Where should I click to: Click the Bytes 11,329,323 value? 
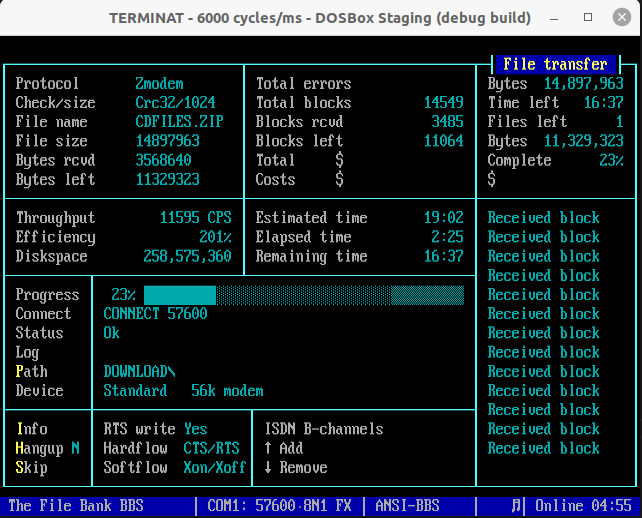pyautogui.click(x=584, y=141)
